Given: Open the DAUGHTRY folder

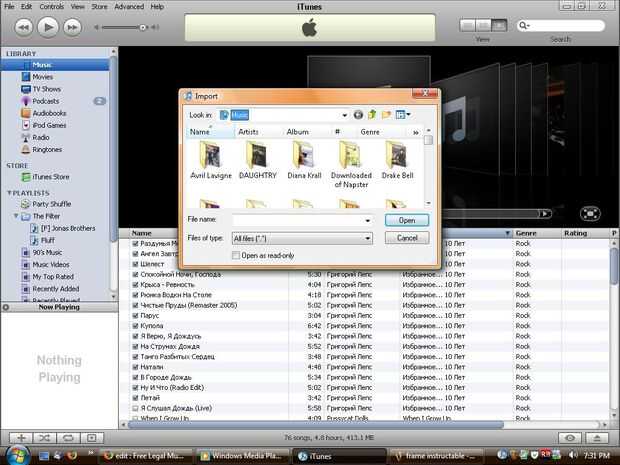Looking at the screenshot, I should (257, 161).
